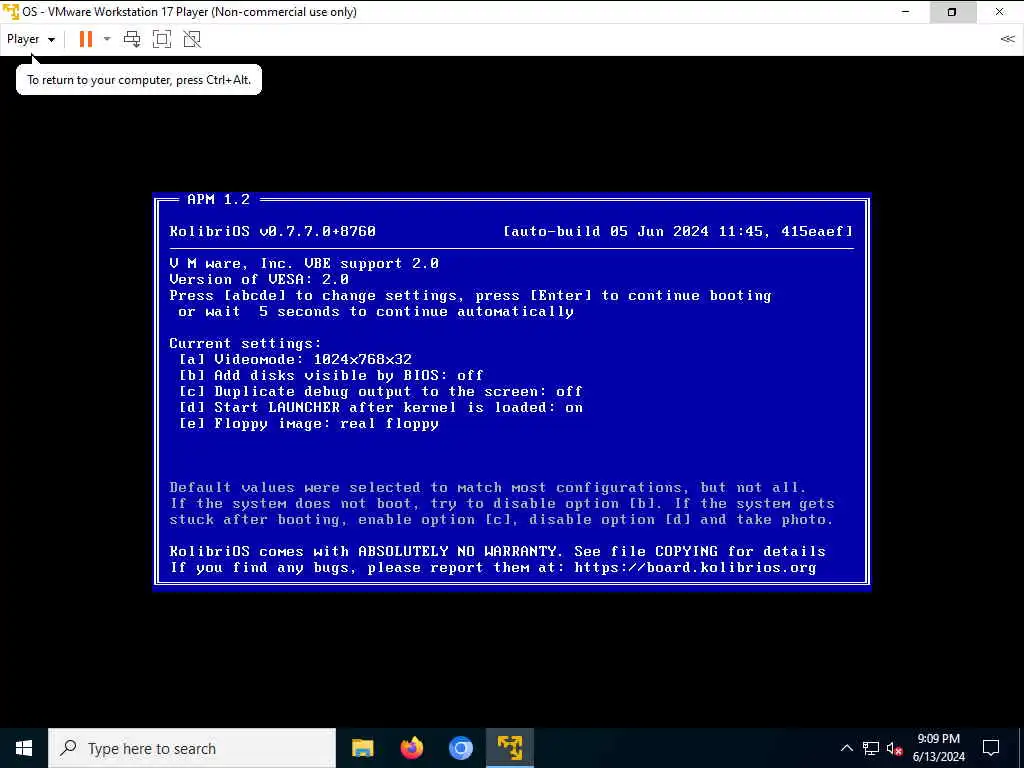Toggle Unity mode icon

(x=192, y=39)
